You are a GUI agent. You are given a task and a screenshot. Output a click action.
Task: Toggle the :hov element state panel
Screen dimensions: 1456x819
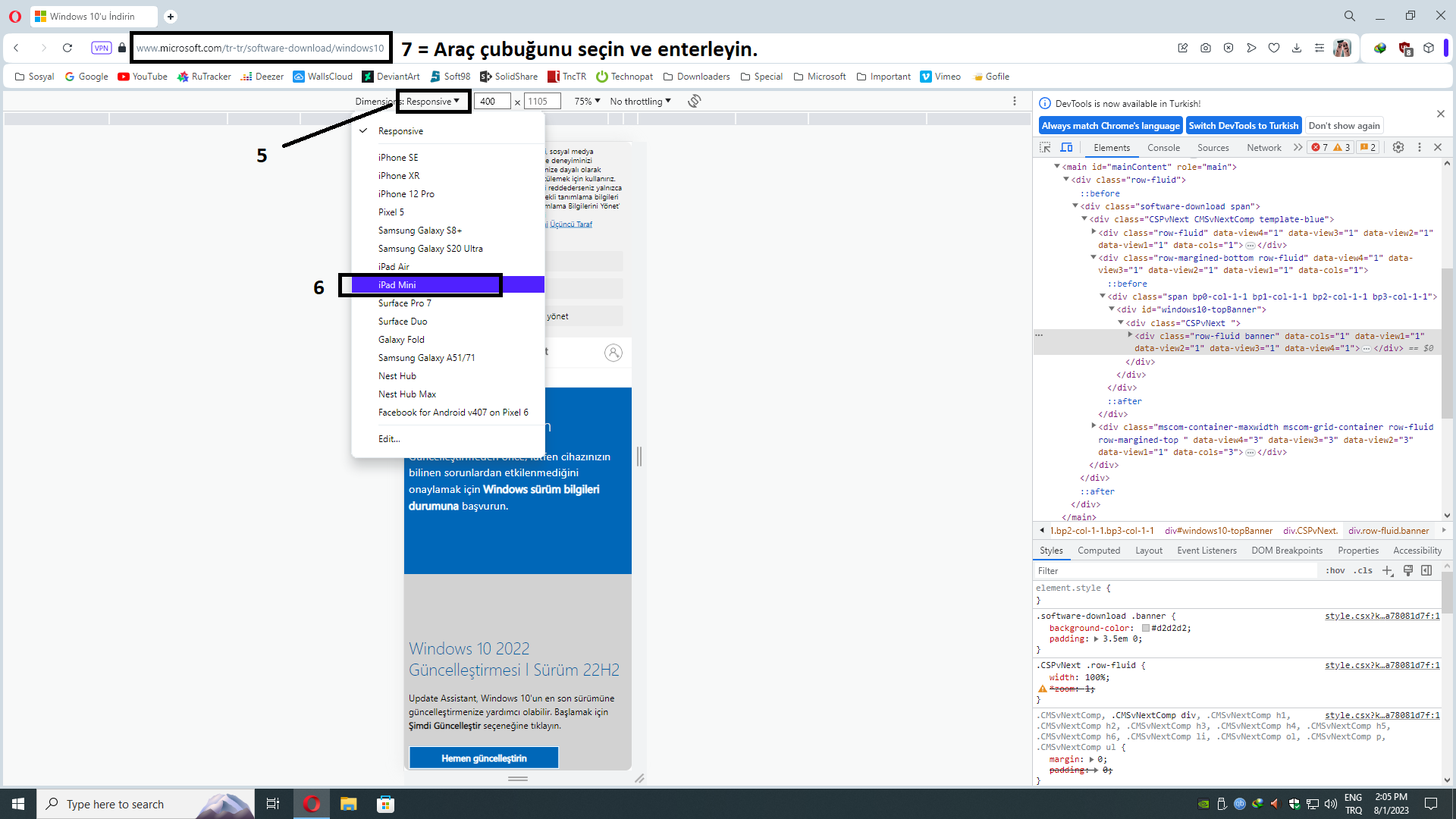click(1335, 570)
